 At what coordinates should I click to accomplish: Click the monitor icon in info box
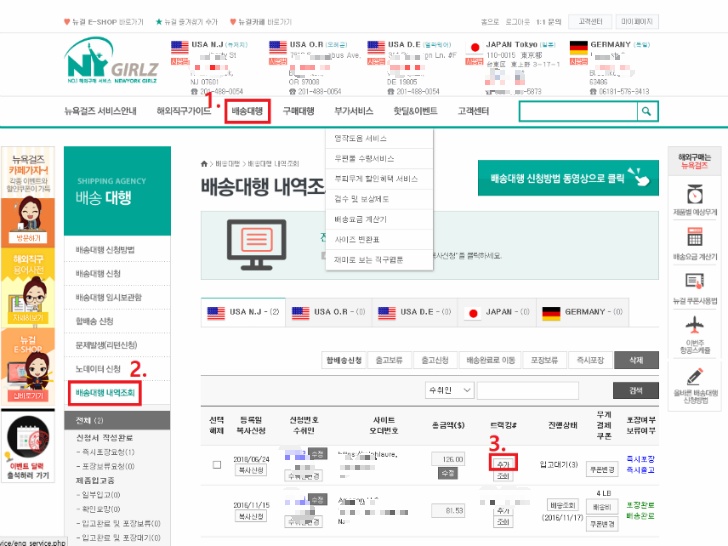click(x=256, y=245)
